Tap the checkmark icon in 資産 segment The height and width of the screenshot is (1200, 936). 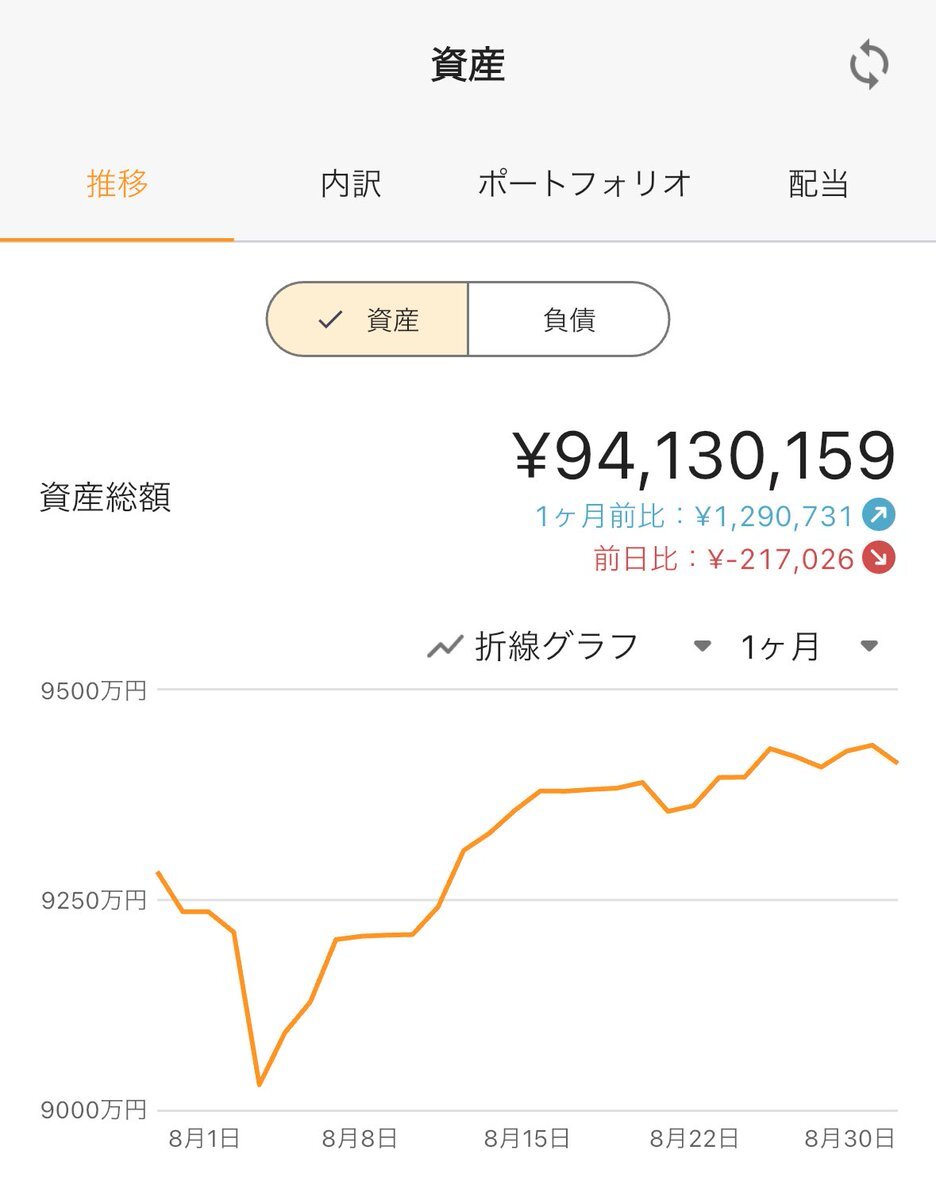click(329, 320)
